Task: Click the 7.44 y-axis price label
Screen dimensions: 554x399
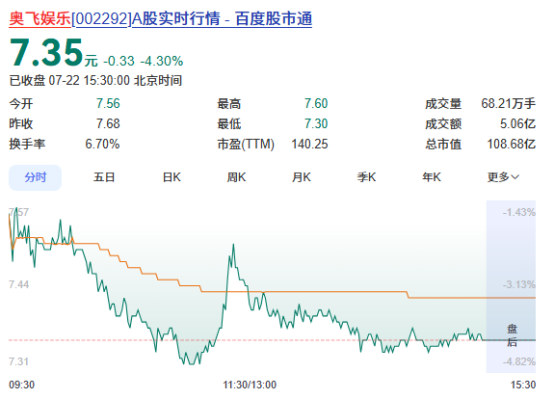Action: 19,284
